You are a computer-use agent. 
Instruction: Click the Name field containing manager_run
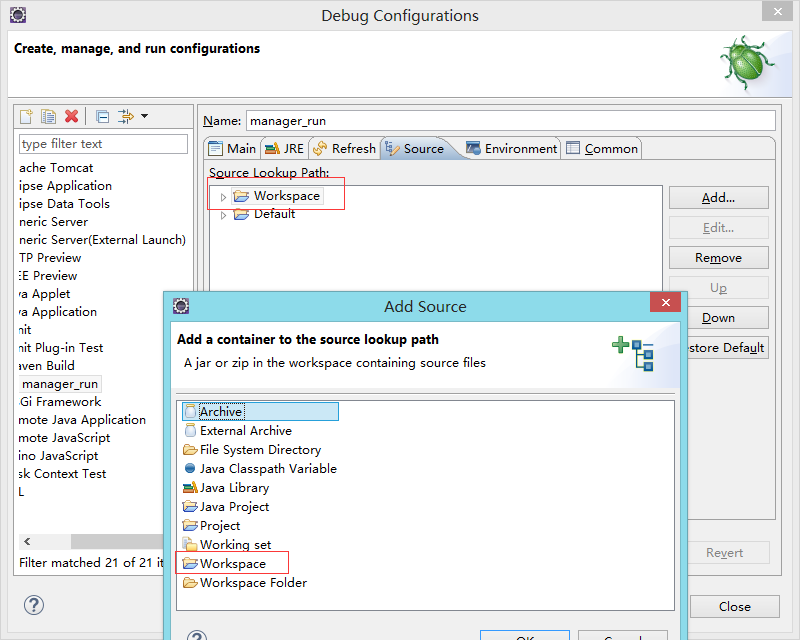click(x=511, y=121)
